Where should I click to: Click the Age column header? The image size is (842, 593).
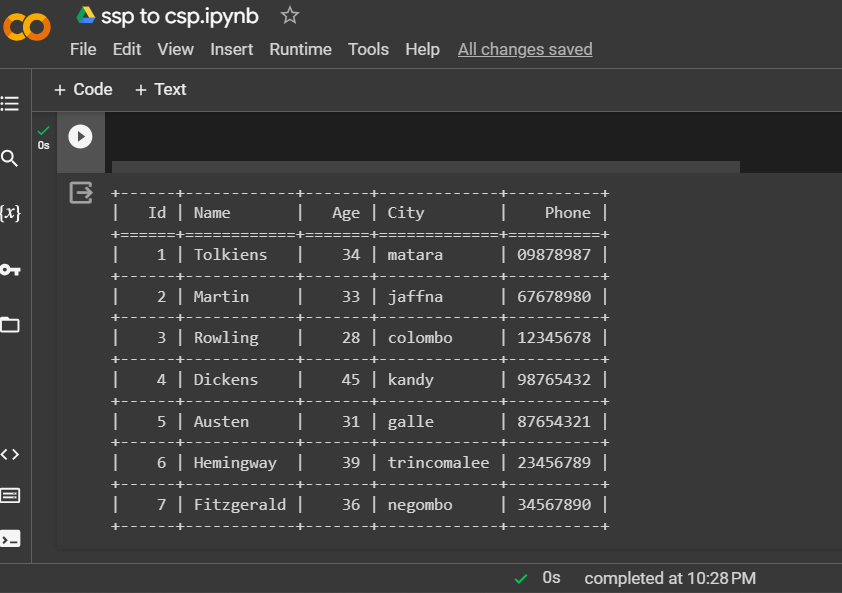tap(346, 213)
